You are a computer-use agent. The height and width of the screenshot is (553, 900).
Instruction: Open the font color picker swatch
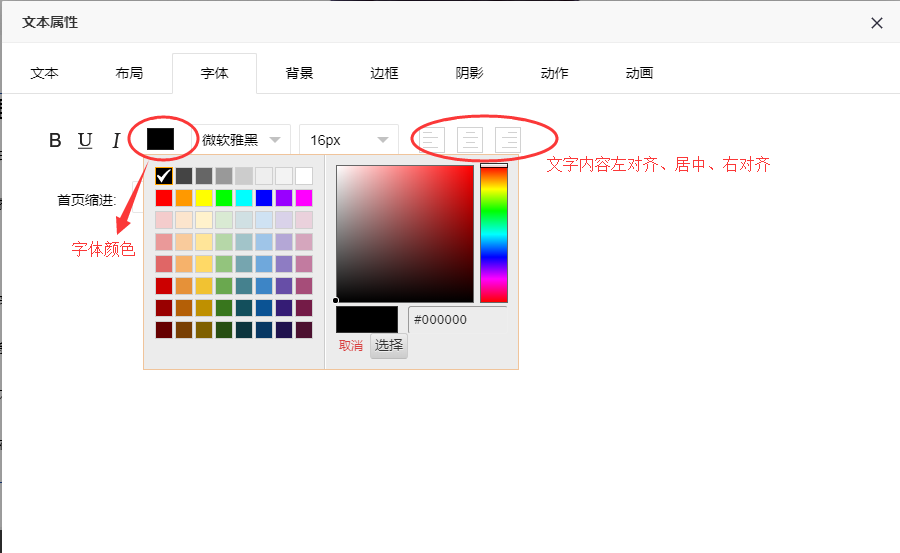point(160,139)
